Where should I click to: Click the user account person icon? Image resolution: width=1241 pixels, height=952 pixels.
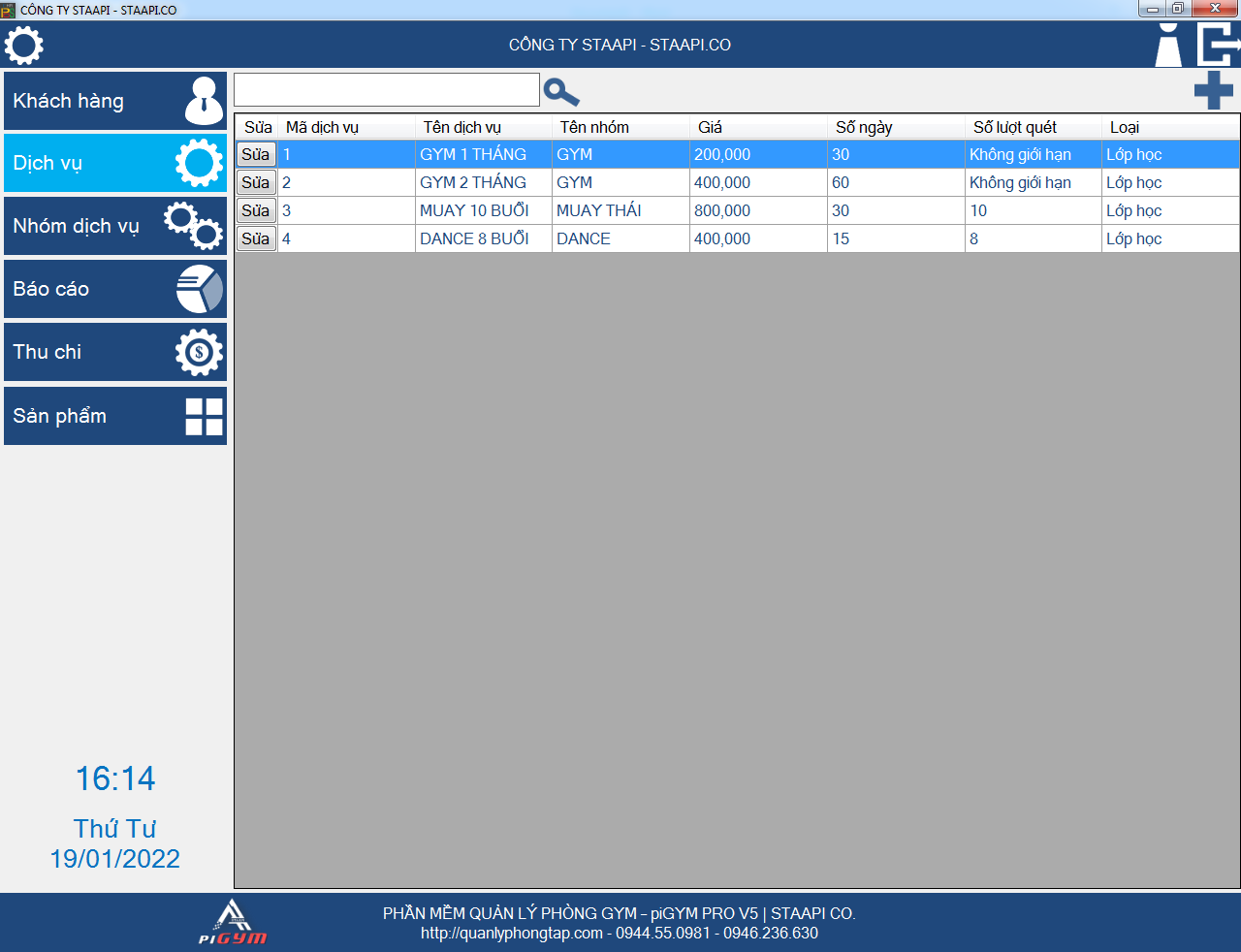coord(1168,46)
